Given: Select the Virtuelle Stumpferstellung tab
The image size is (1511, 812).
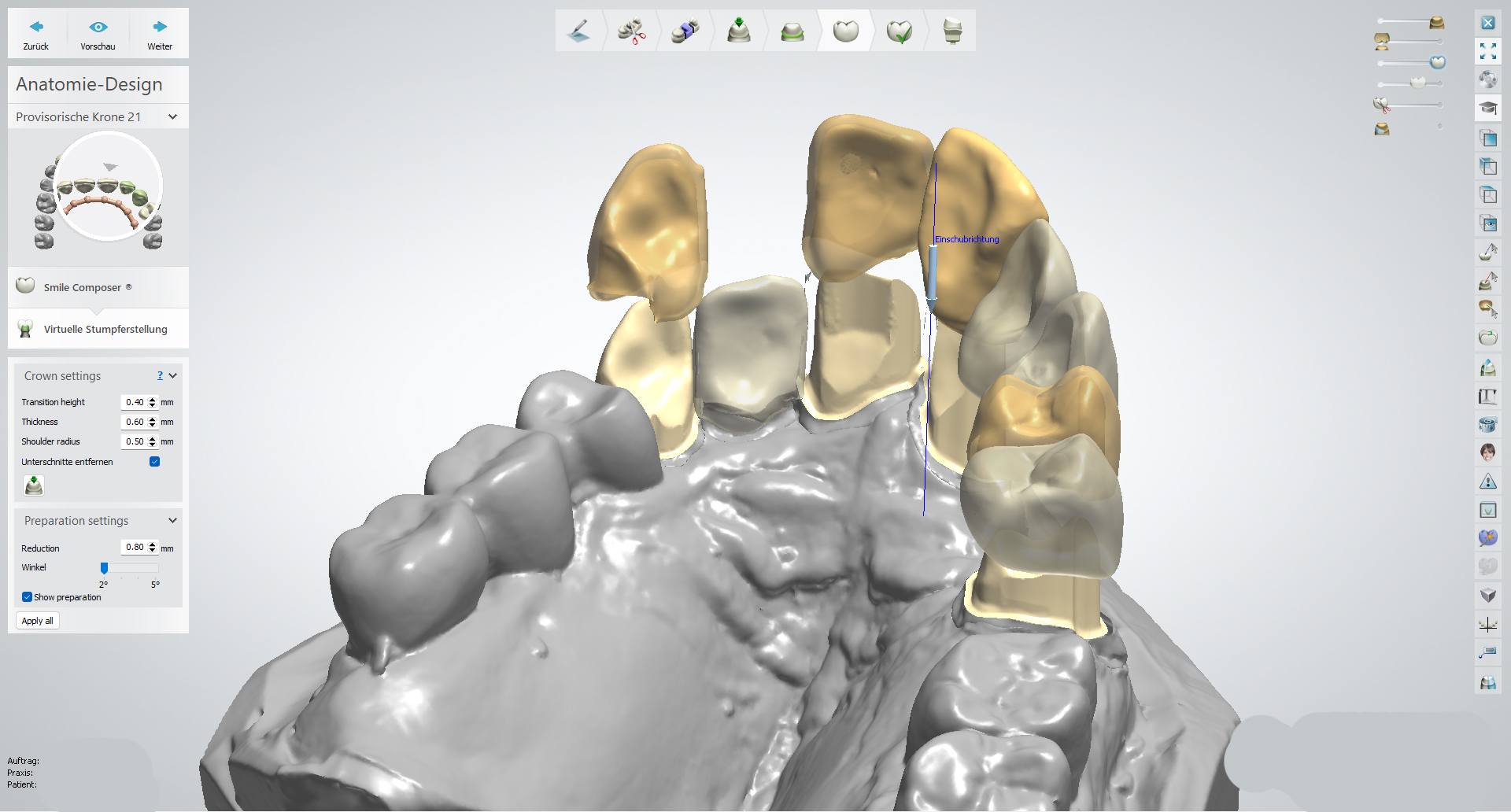Looking at the screenshot, I should click(105, 329).
